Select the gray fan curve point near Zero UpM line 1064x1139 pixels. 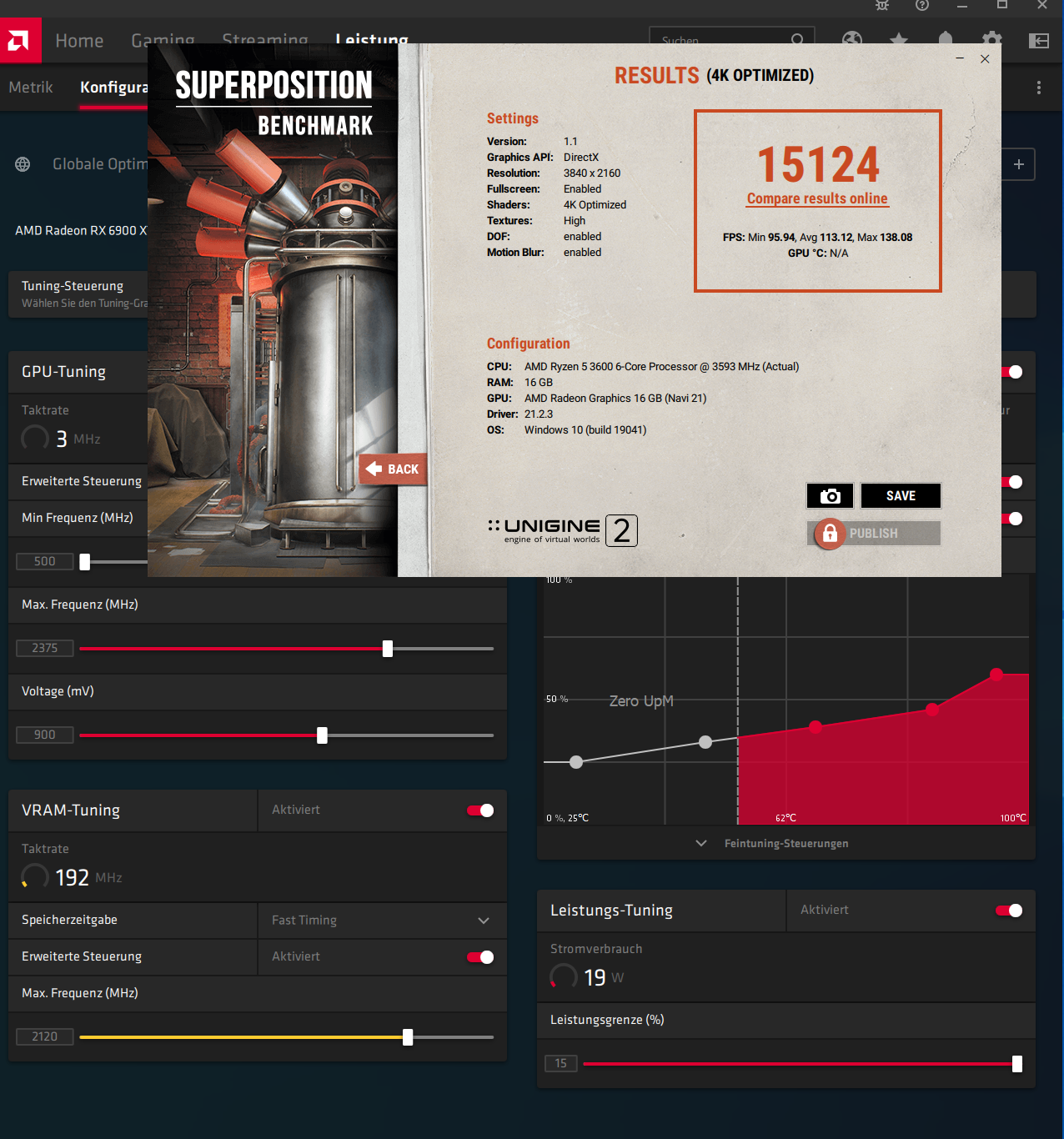click(705, 742)
